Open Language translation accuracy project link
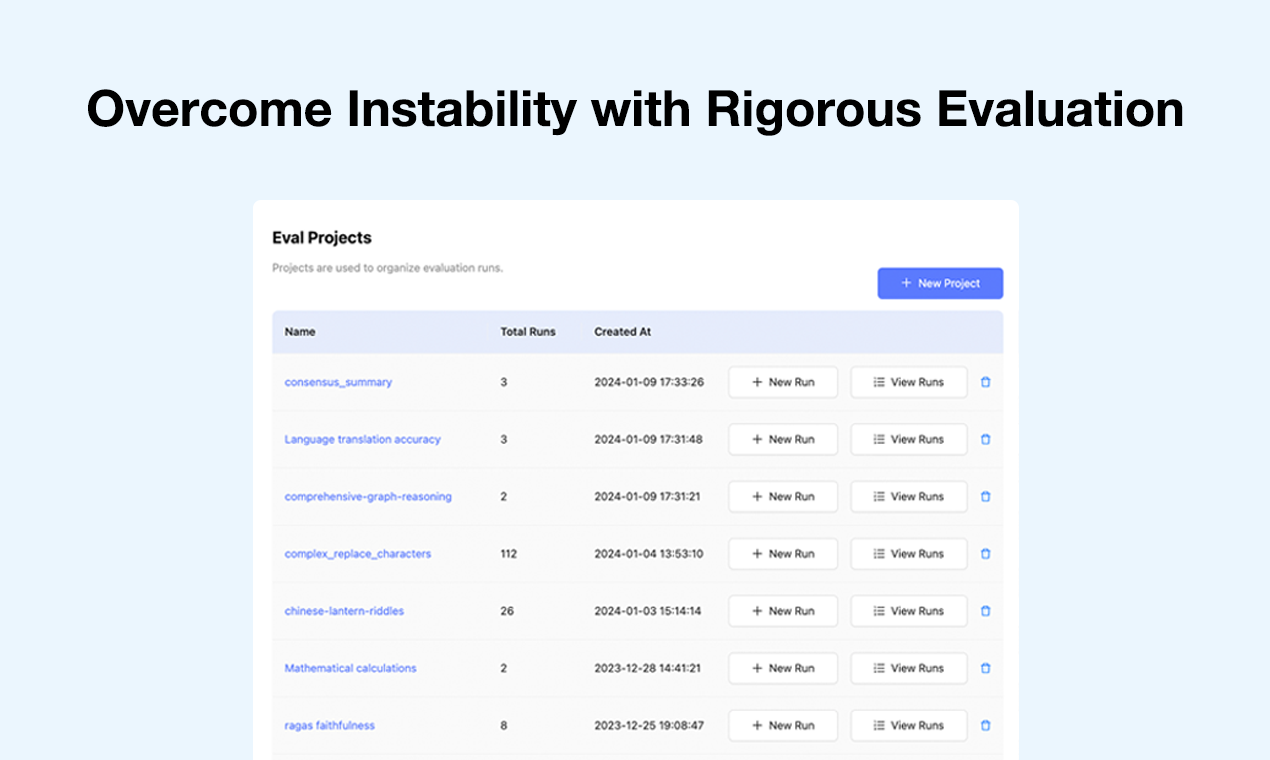The image size is (1270, 760). (362, 439)
